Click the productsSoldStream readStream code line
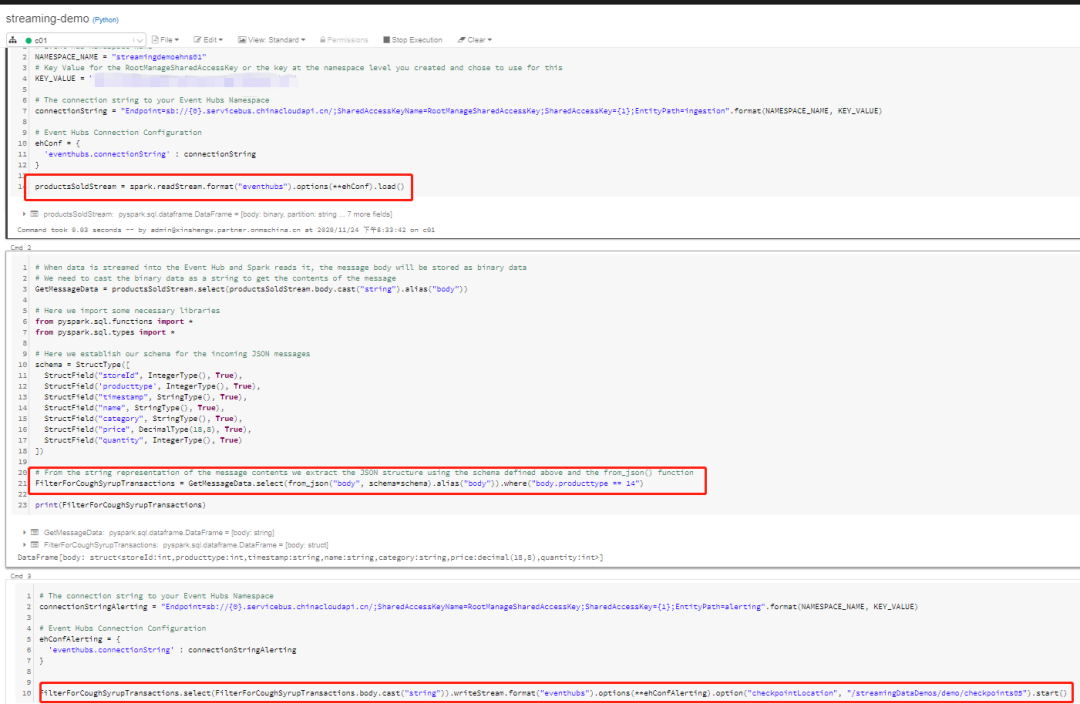This screenshot has height=704, width=1080. [220, 187]
